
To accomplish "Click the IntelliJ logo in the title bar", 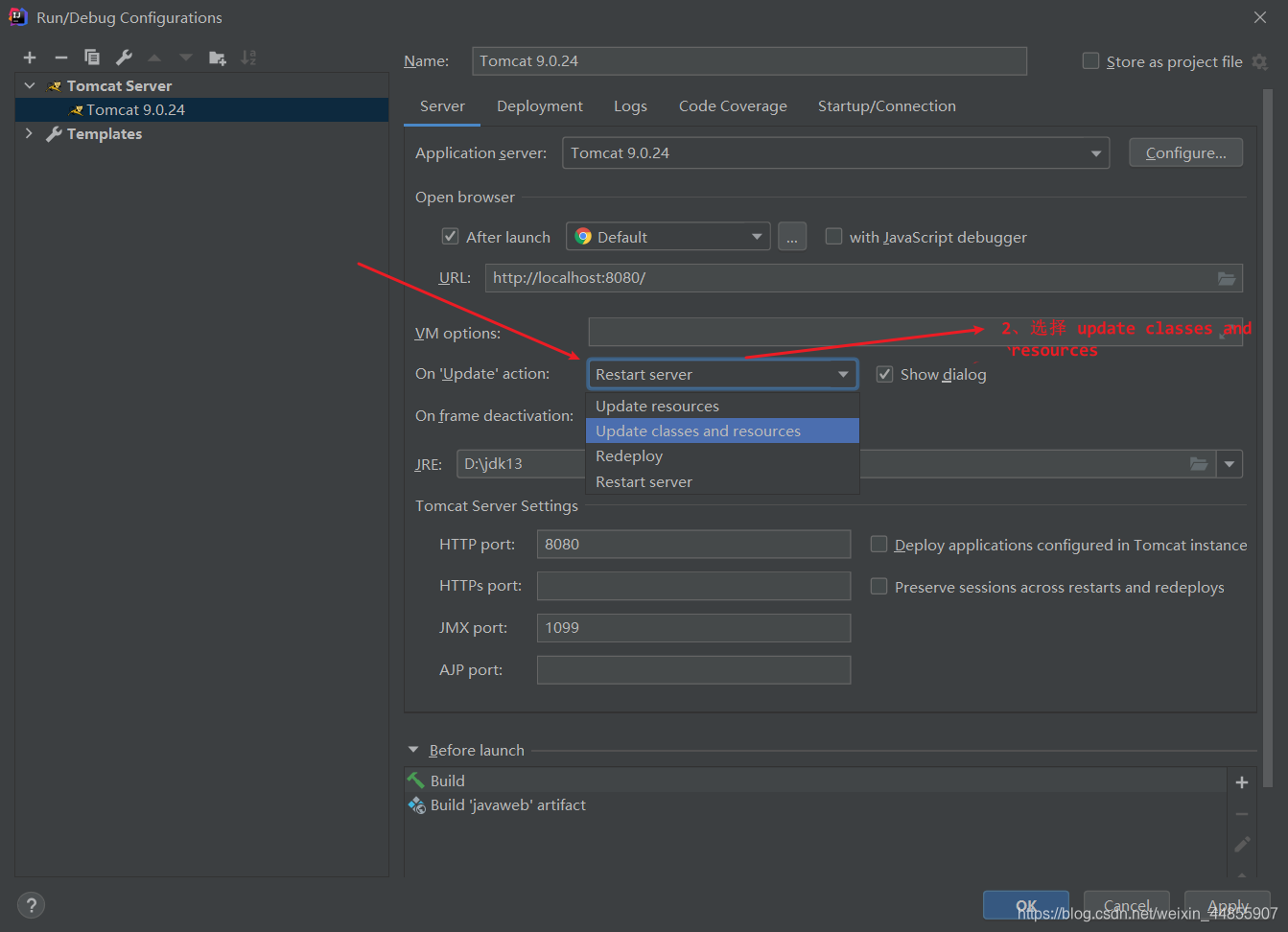I will tap(18, 16).
